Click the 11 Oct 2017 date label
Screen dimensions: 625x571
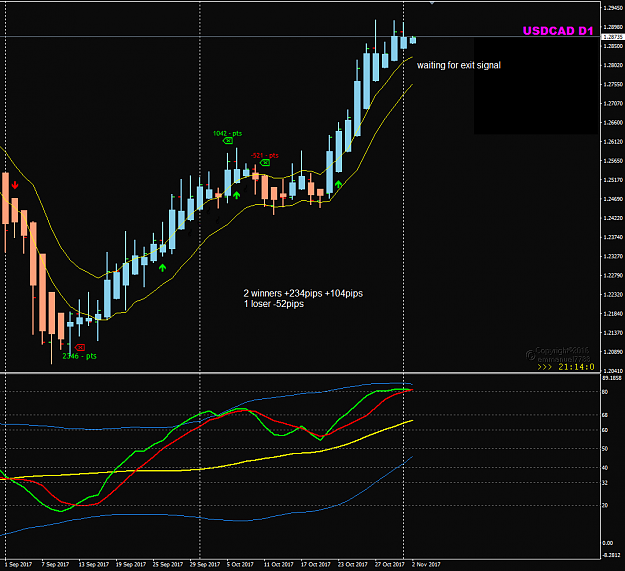click(279, 565)
